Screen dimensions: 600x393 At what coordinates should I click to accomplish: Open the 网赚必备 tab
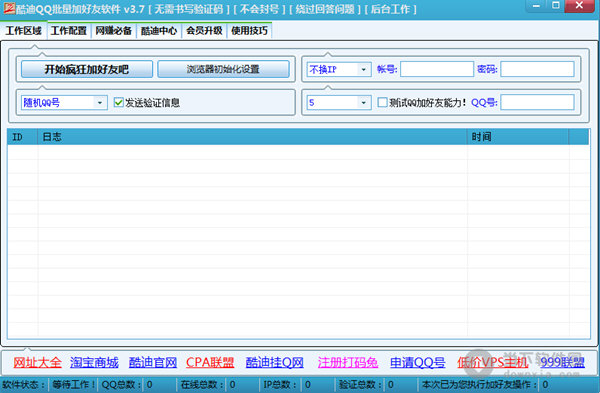[114, 31]
